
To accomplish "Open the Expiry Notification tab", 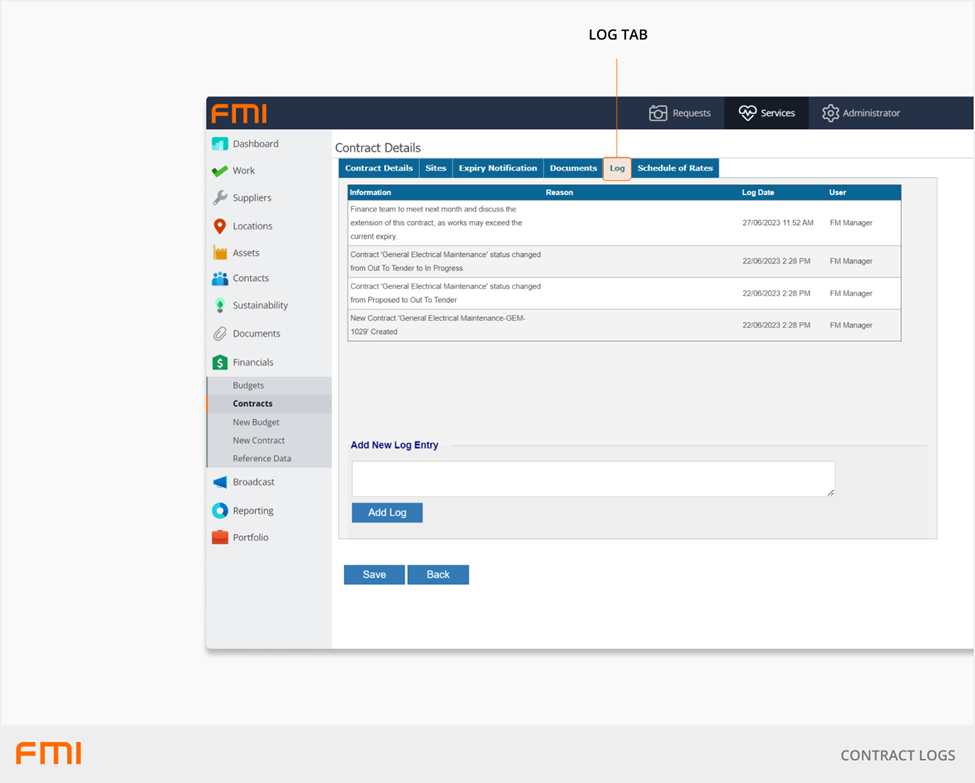I will click(497, 168).
